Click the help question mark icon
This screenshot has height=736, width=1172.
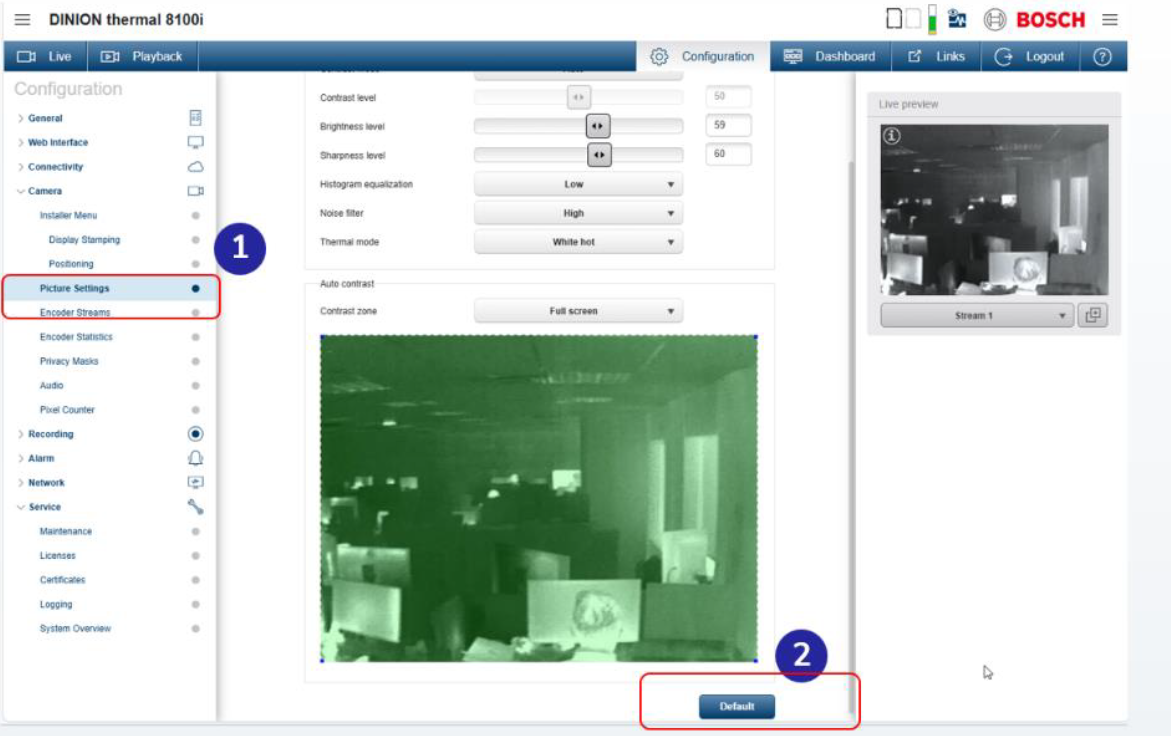(1103, 57)
